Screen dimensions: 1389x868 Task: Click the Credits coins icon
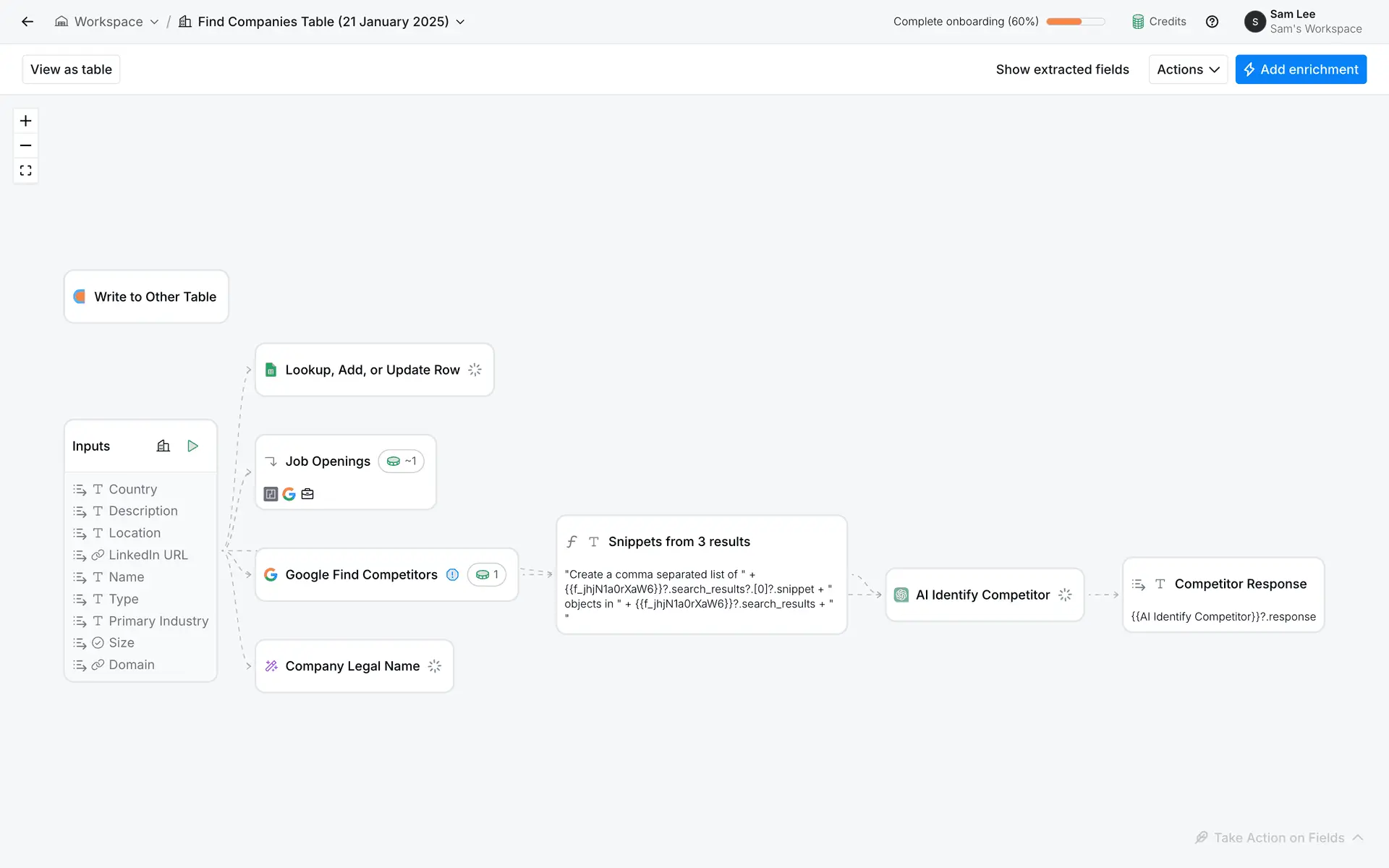(1138, 22)
